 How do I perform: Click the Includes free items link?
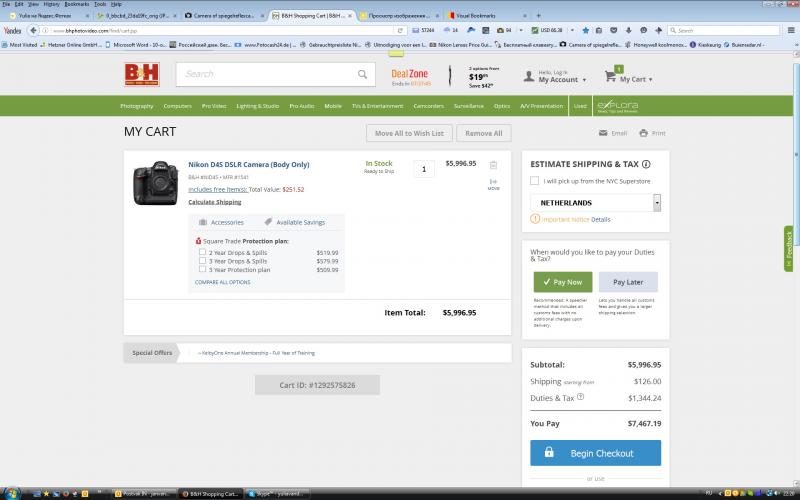coord(218,189)
